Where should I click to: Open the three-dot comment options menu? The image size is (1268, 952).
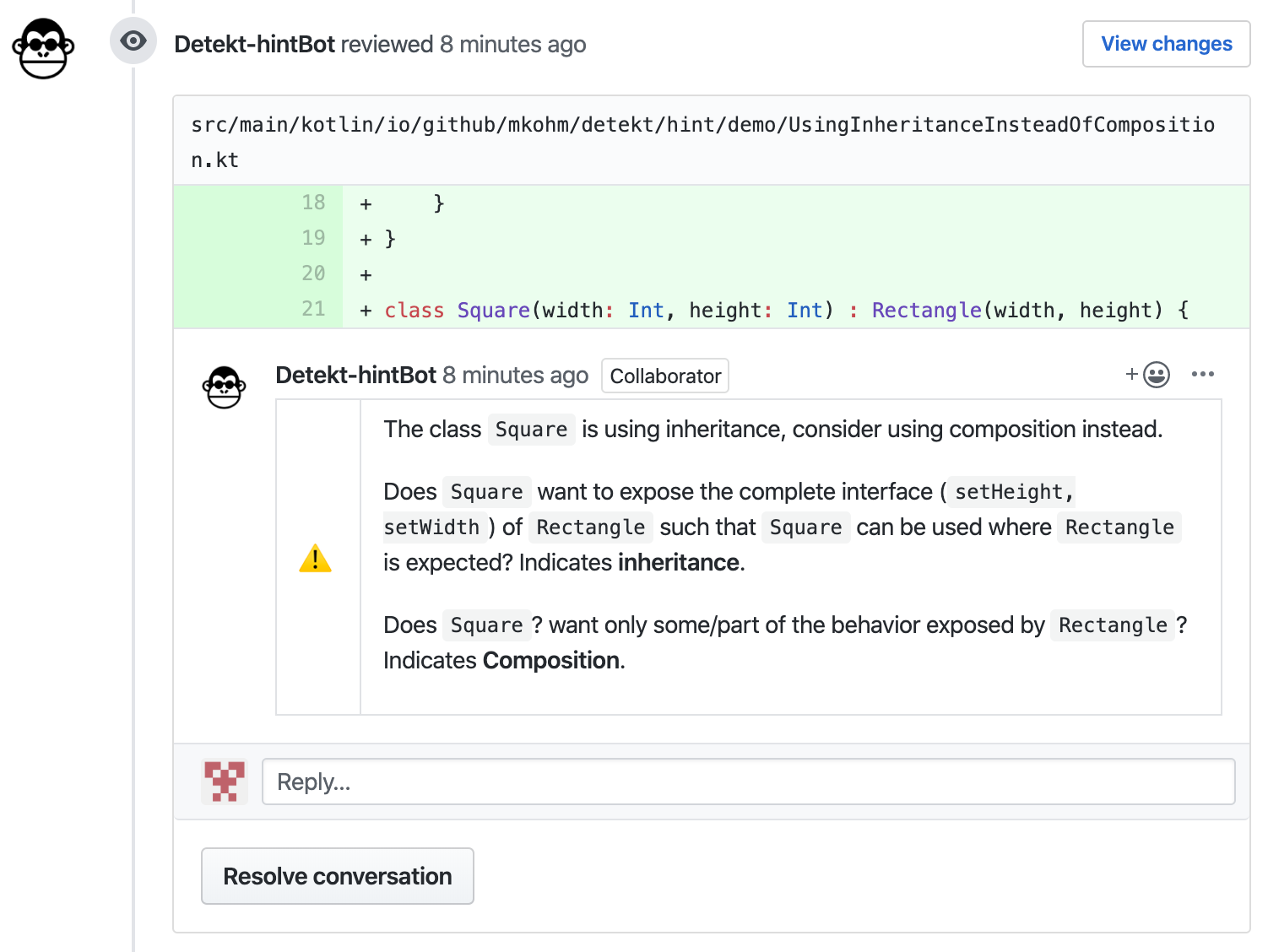[x=1202, y=374]
